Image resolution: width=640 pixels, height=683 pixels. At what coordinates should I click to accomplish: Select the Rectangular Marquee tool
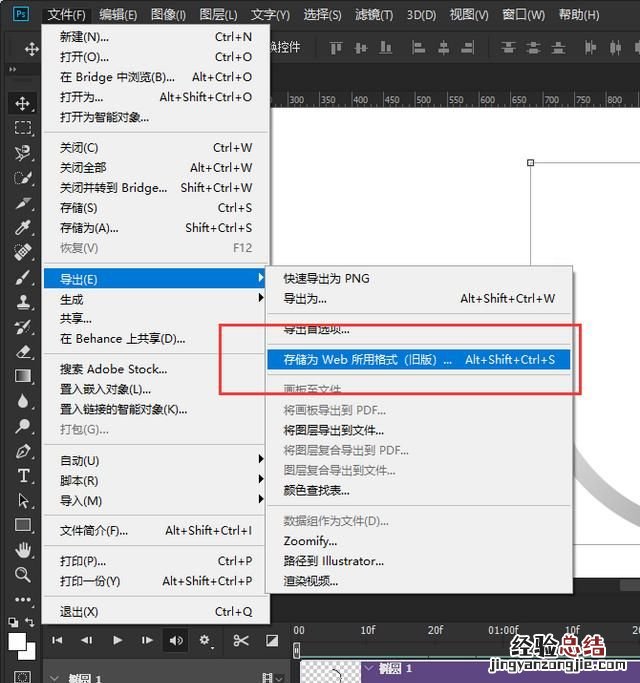coord(23,128)
